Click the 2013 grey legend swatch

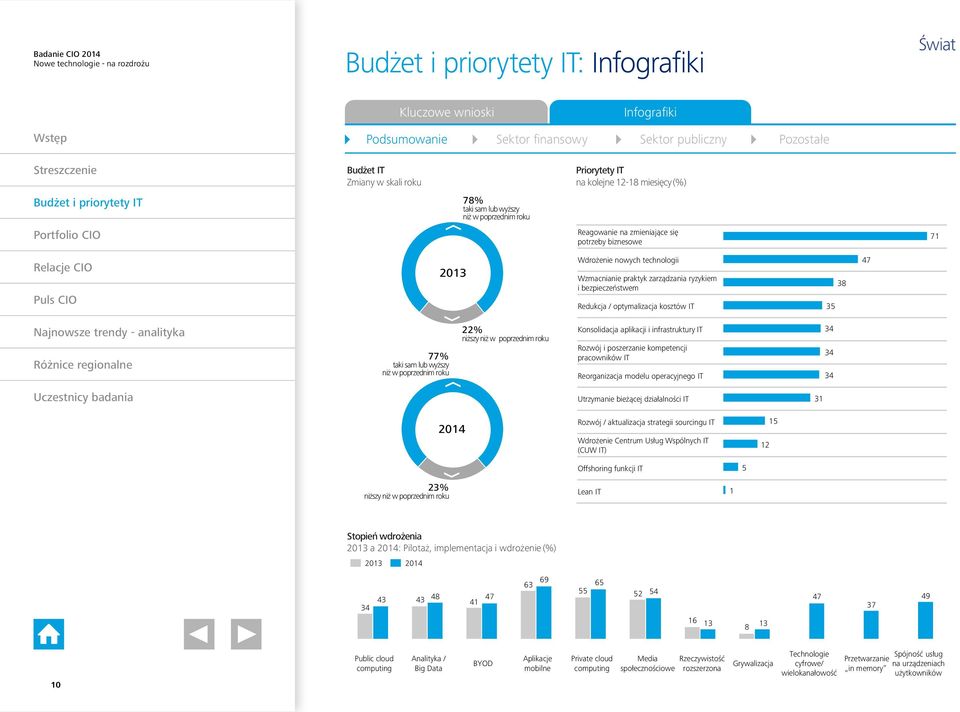(356, 563)
